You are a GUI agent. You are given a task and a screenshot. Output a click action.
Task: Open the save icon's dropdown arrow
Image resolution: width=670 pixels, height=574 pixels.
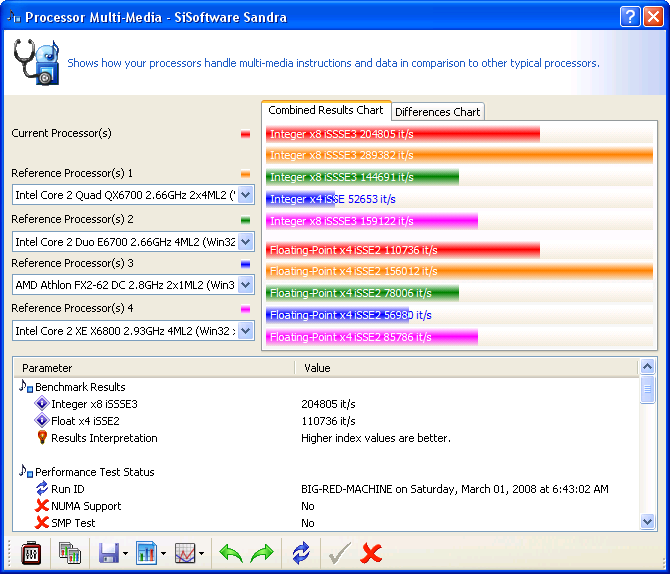tap(125, 554)
